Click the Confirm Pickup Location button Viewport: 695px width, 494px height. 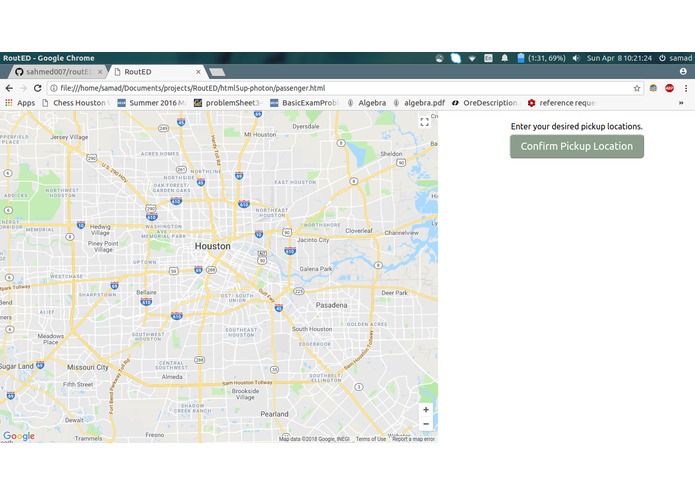[x=577, y=147]
